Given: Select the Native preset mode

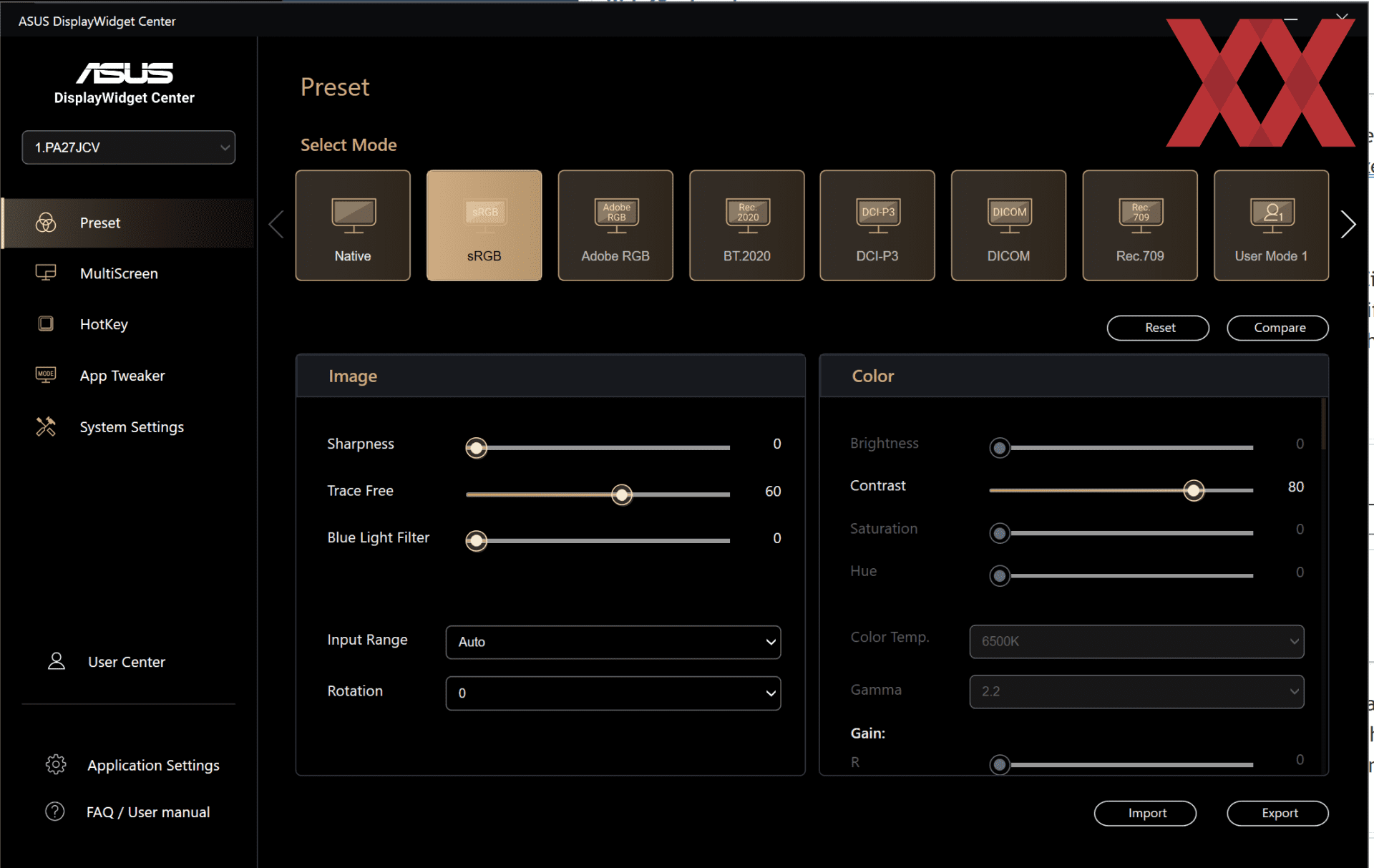Looking at the screenshot, I should [353, 225].
